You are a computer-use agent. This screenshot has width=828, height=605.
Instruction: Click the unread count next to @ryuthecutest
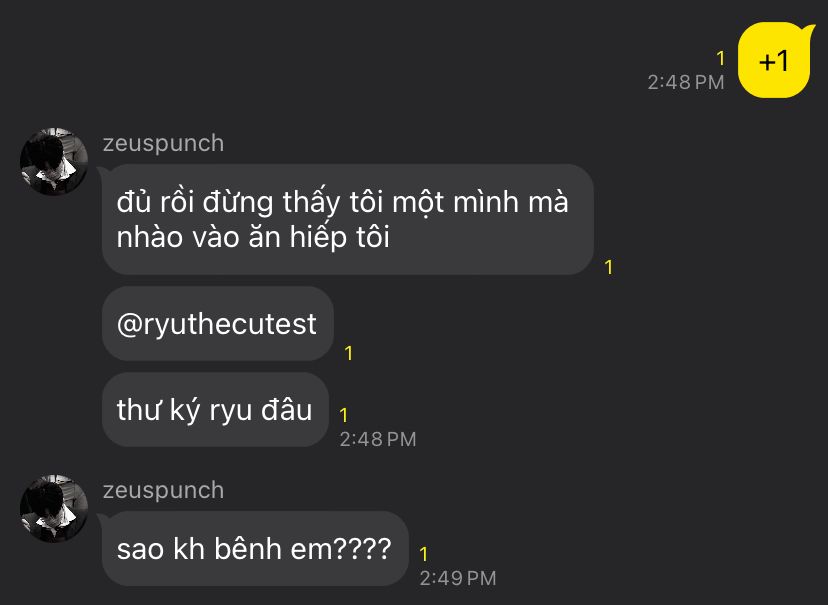(x=348, y=353)
